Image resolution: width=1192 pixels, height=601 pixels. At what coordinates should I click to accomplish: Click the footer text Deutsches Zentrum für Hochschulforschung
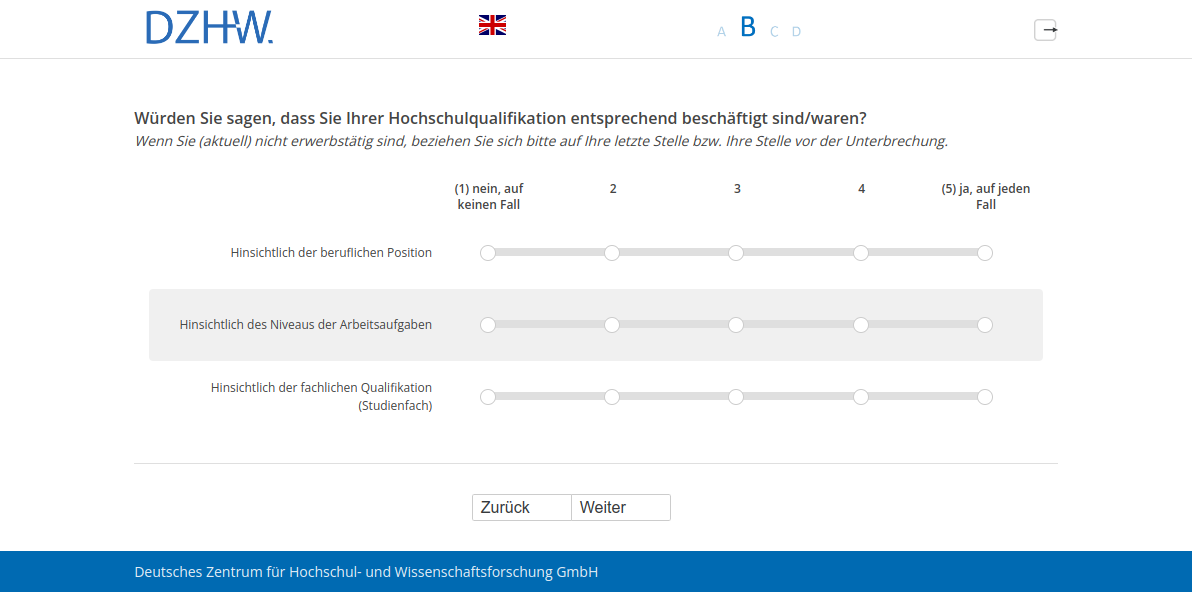point(366,572)
